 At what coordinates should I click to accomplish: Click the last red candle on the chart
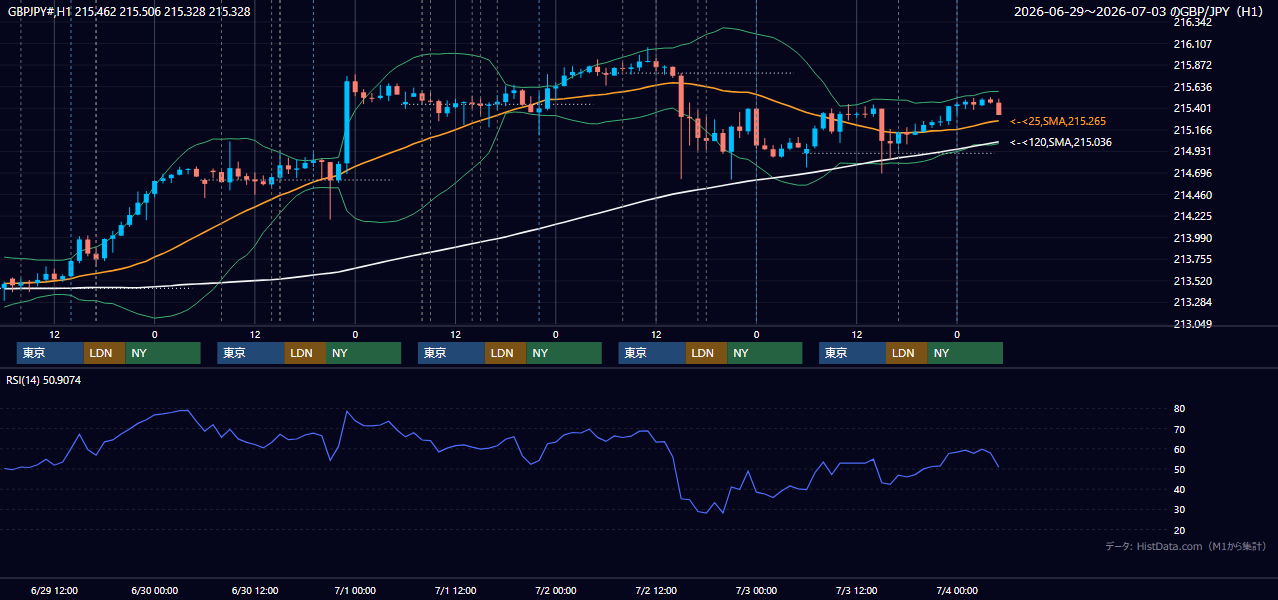999,107
